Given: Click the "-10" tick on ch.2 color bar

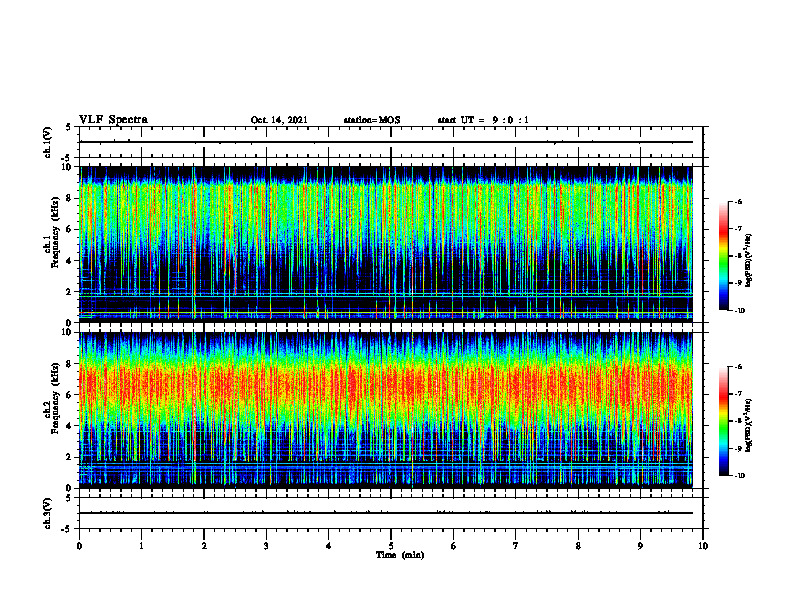Looking at the screenshot, I should pos(739,476).
